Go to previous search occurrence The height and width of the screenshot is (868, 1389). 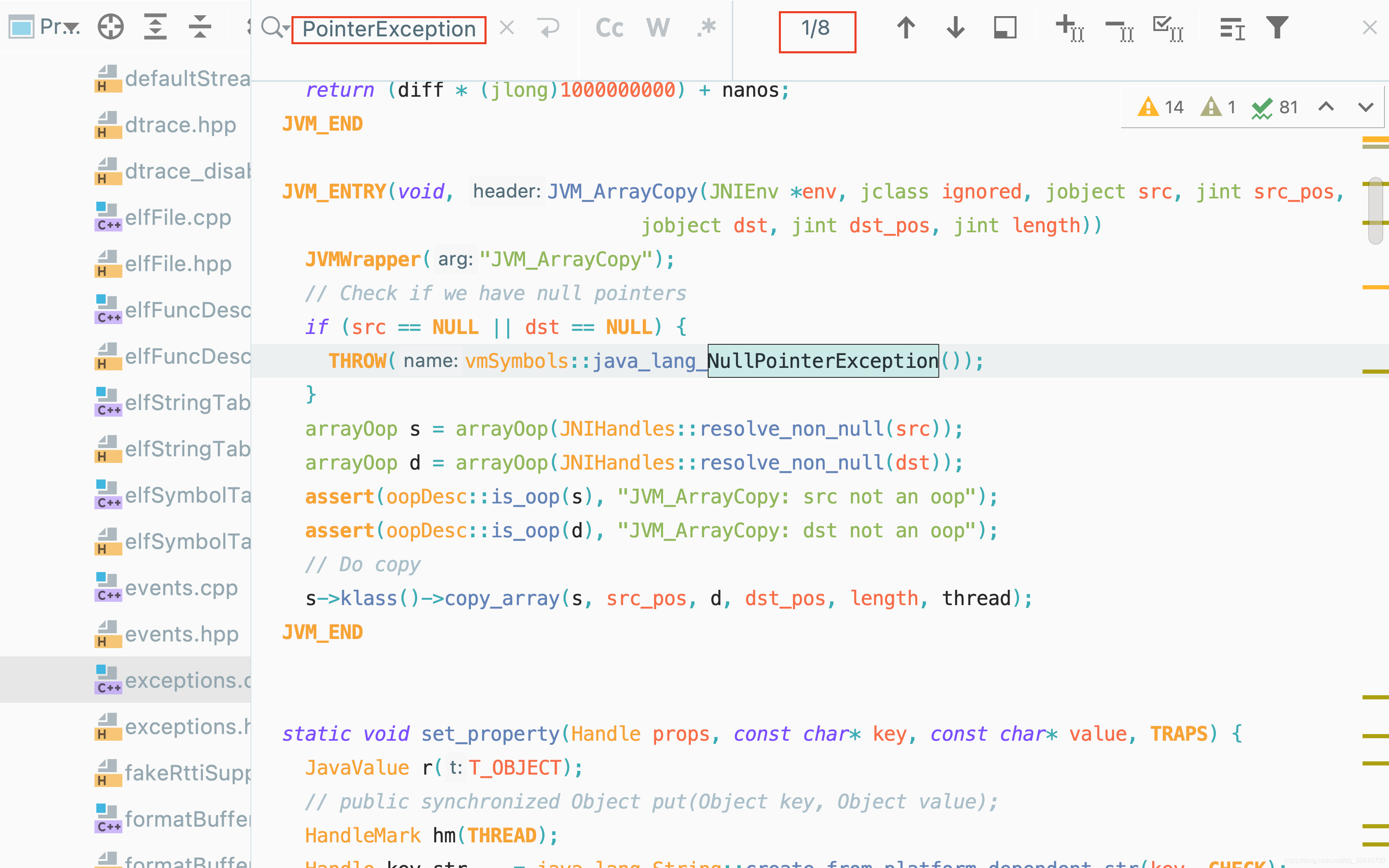click(906, 28)
